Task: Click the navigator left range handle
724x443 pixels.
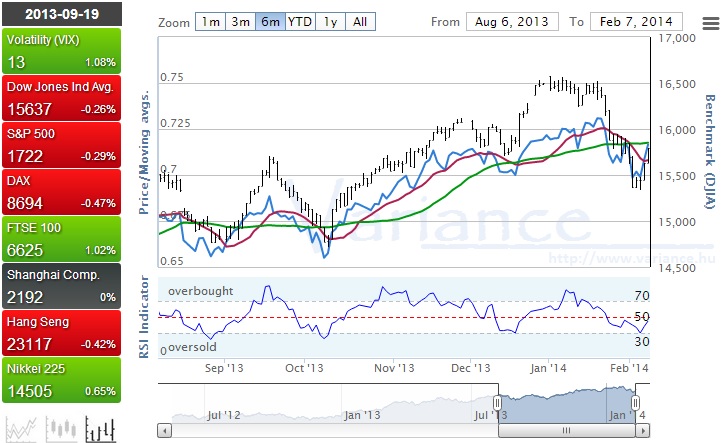Action: tap(497, 403)
